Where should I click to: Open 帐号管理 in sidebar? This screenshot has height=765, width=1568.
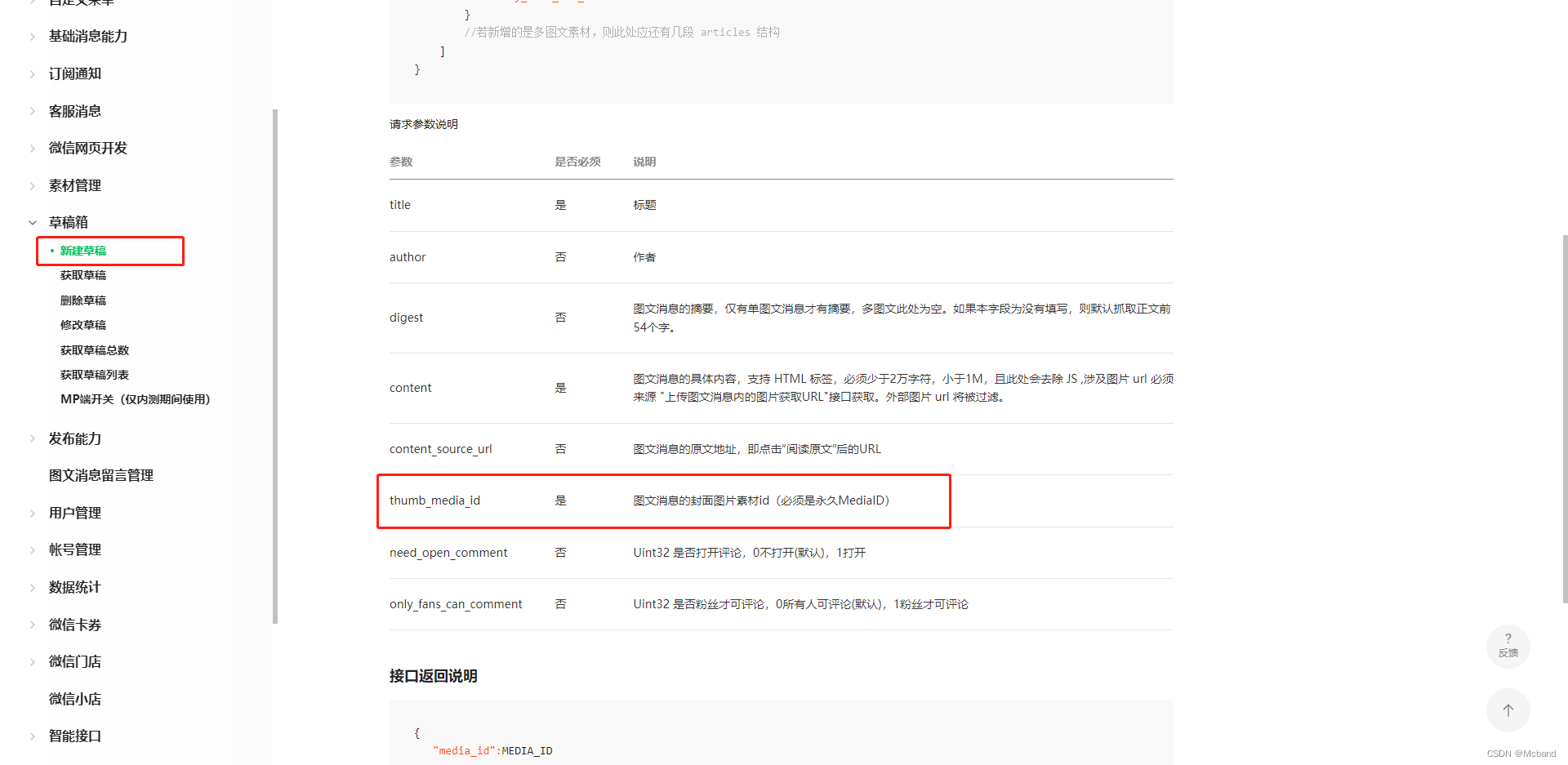point(75,549)
